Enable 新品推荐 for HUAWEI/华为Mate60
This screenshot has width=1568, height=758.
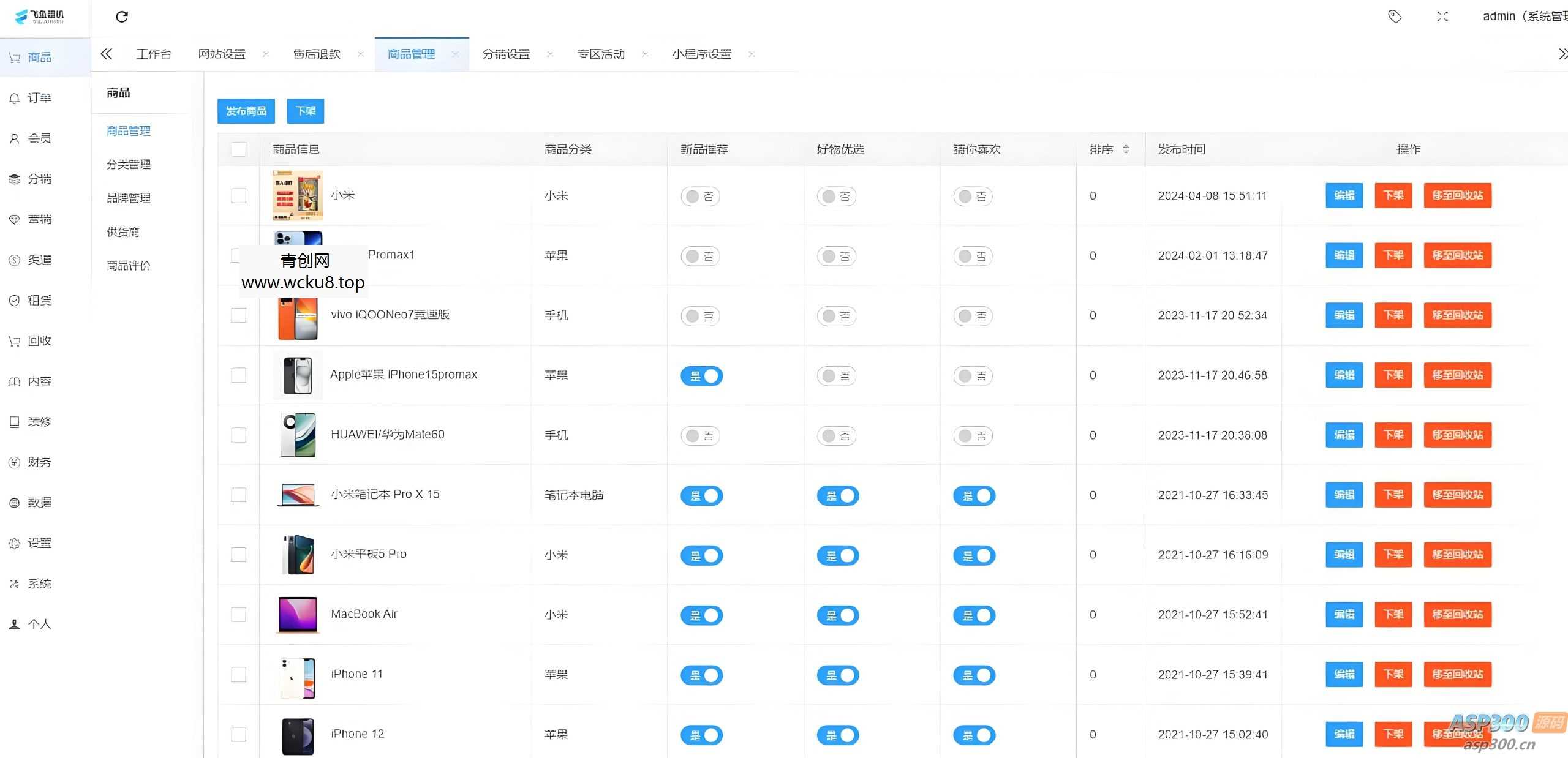pos(701,435)
